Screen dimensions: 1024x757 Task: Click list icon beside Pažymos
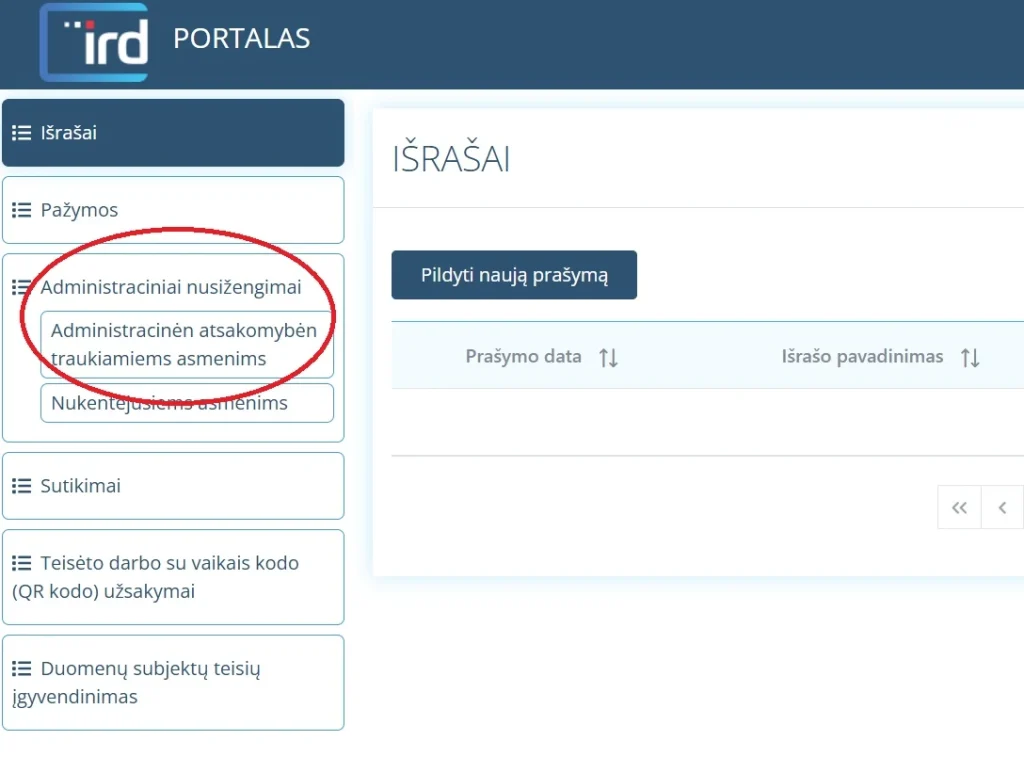(21, 210)
